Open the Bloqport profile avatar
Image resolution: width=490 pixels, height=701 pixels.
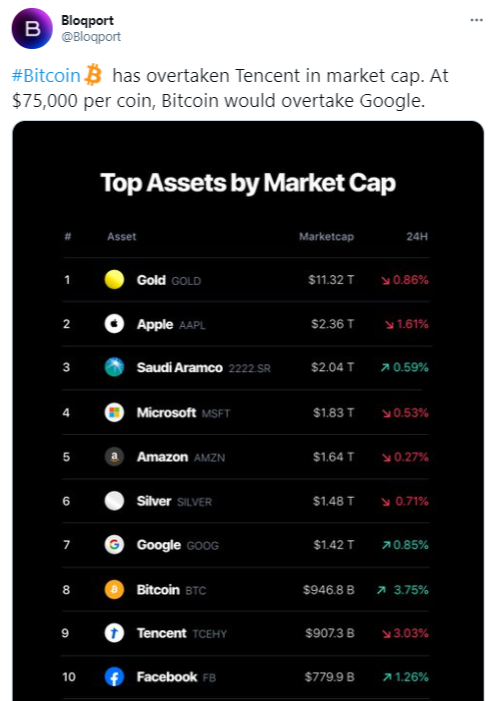coord(32,28)
